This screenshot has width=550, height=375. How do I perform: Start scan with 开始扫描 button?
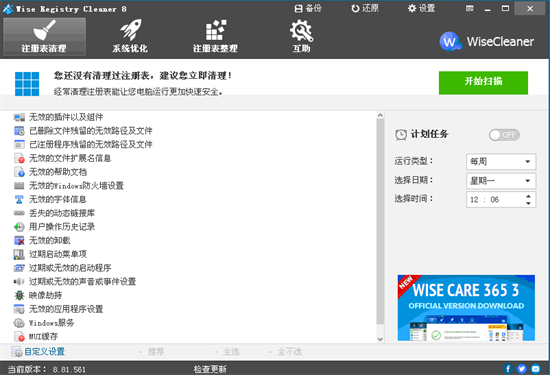coord(483,83)
